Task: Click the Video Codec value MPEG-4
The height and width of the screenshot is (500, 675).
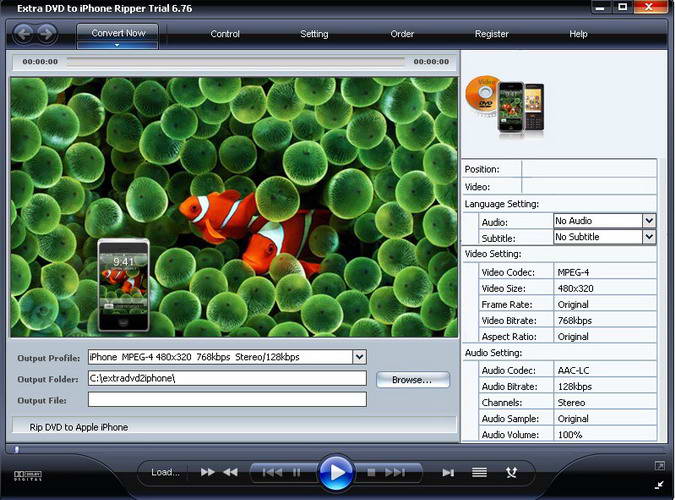Action: 573,272
